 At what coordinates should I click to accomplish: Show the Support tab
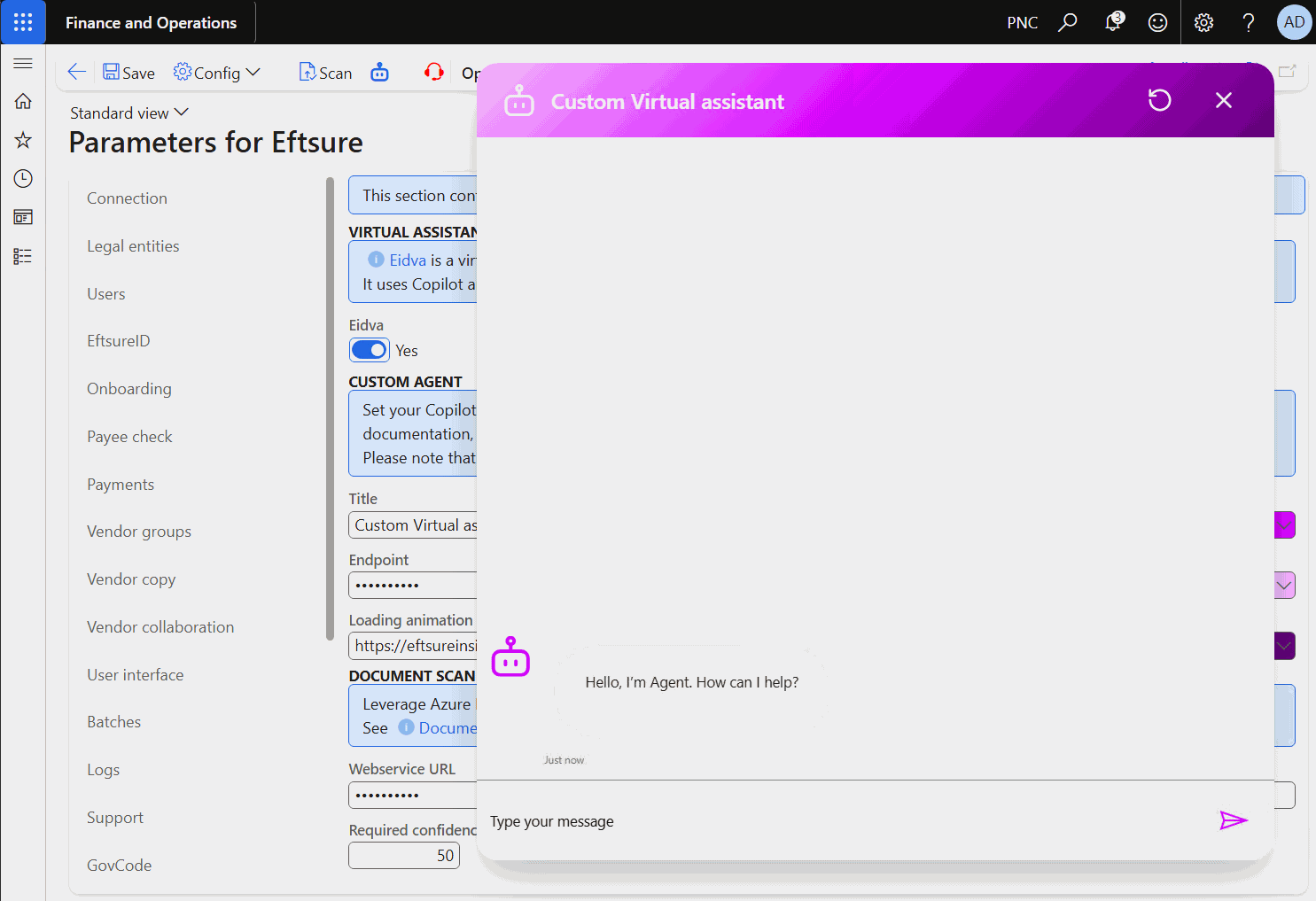pyautogui.click(x=115, y=818)
